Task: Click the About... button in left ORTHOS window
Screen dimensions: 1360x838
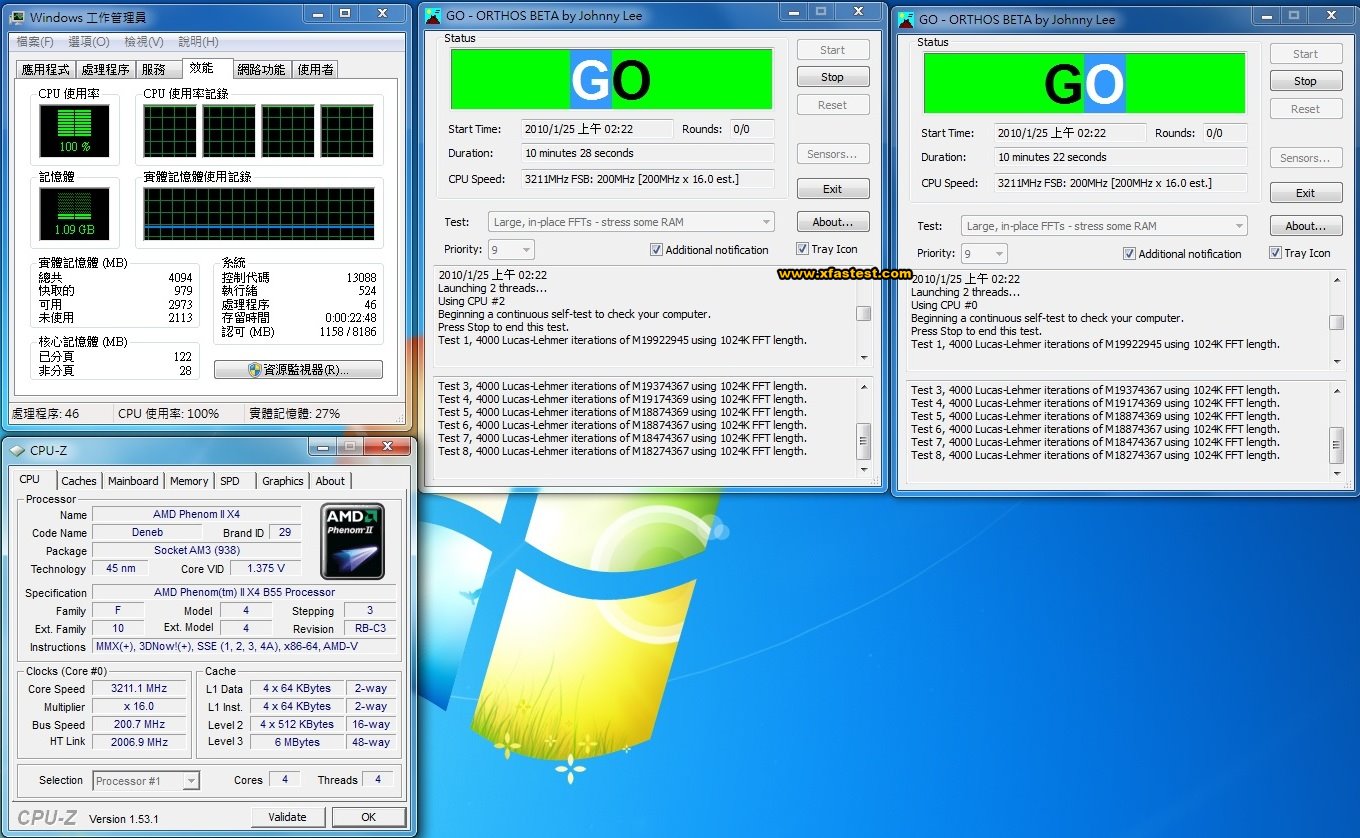Action: click(x=833, y=222)
